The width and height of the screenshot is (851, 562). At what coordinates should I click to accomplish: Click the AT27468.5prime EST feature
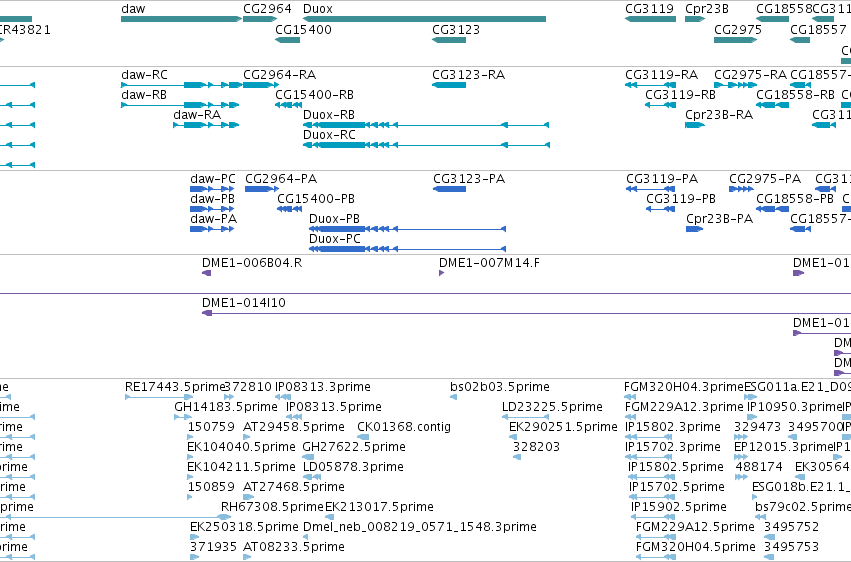pyautogui.click(x=249, y=498)
